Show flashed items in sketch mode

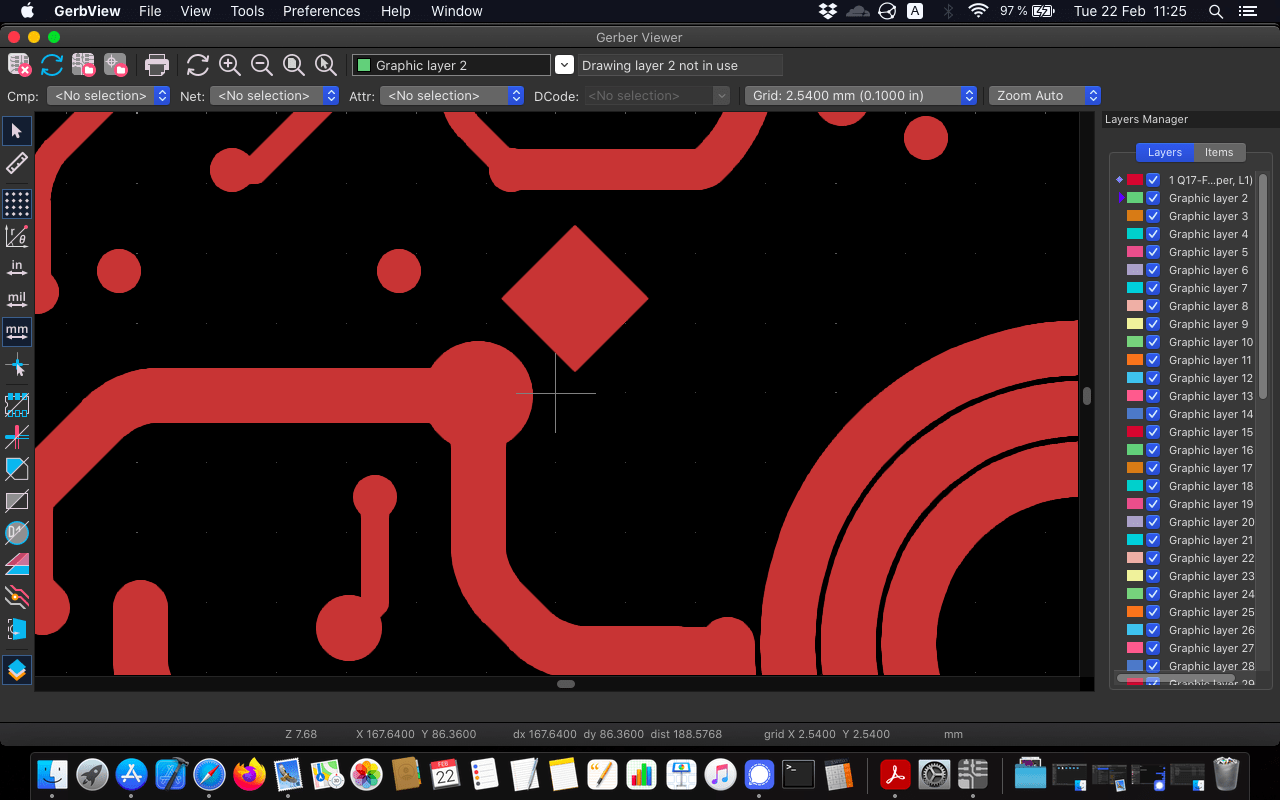click(x=17, y=405)
